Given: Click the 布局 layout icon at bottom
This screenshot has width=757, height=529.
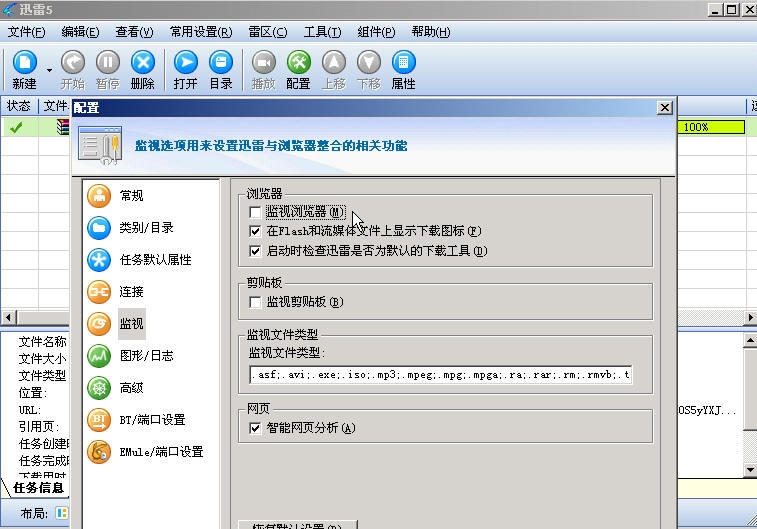Looking at the screenshot, I should pos(62,513).
